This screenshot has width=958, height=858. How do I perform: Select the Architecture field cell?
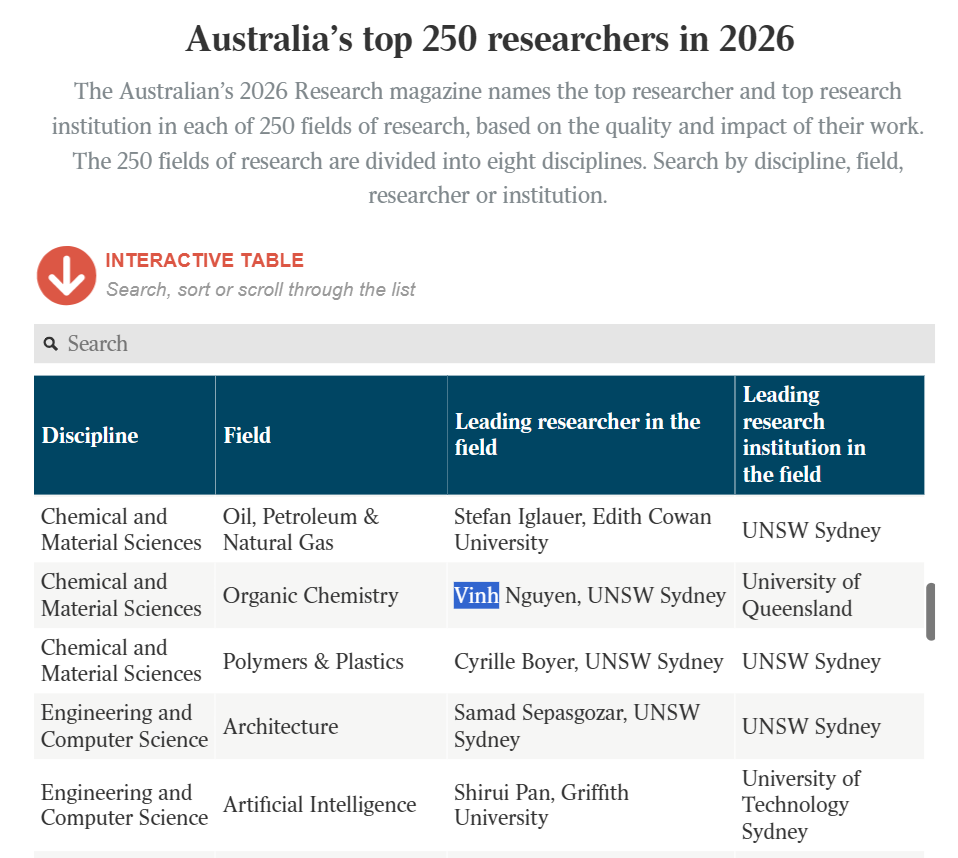[280, 727]
